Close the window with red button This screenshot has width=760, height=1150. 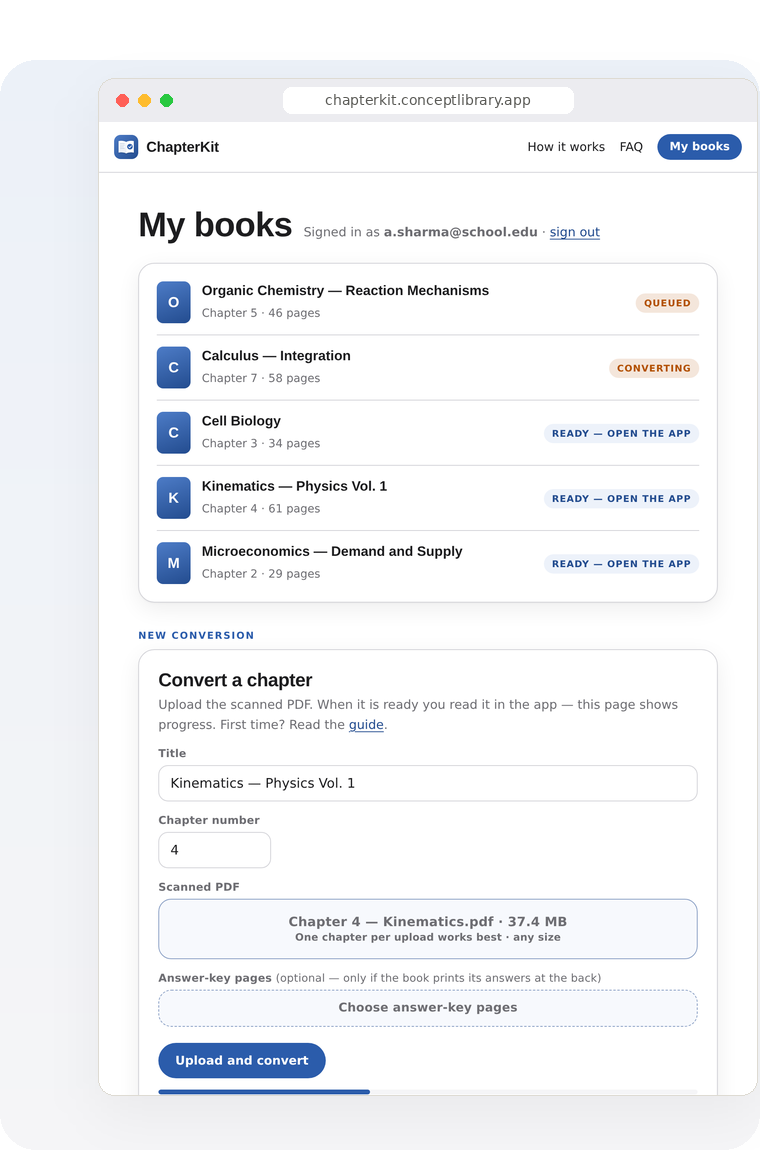click(123, 100)
